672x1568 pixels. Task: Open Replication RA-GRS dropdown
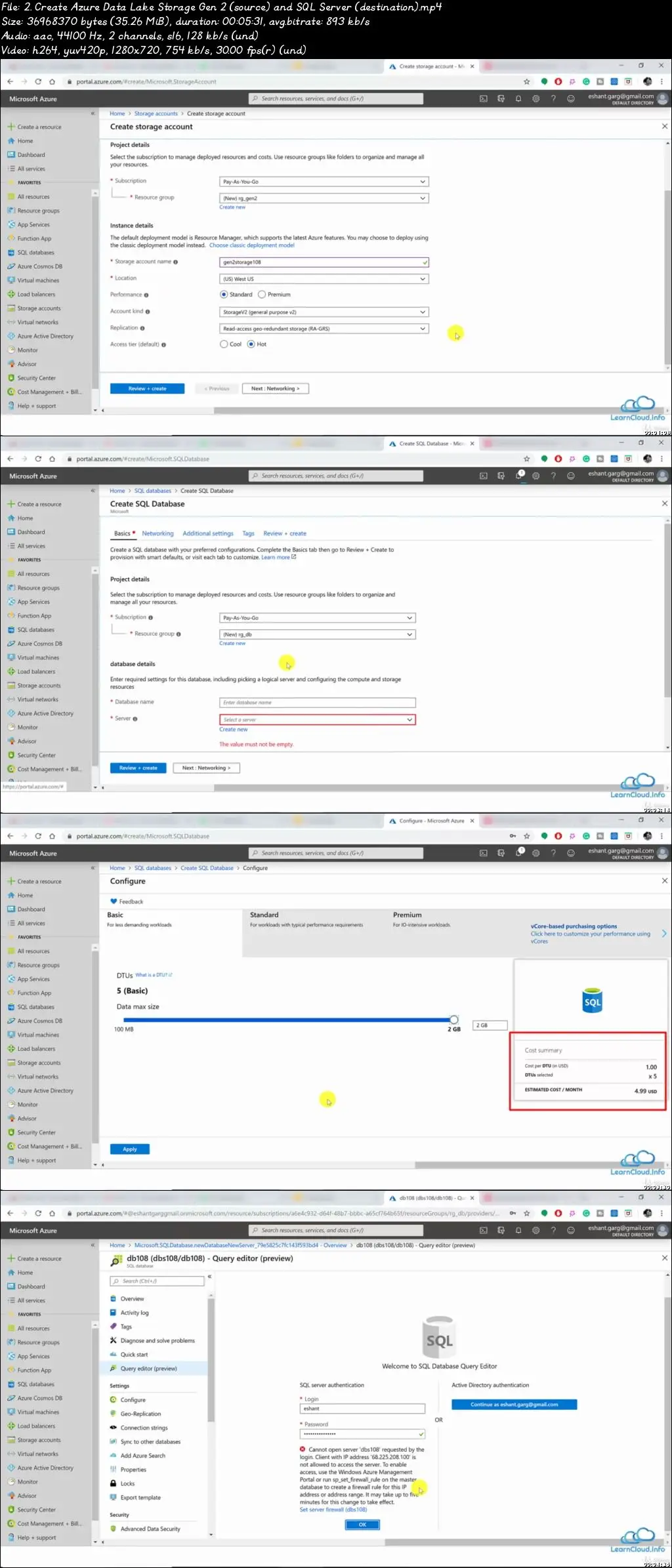324,329
